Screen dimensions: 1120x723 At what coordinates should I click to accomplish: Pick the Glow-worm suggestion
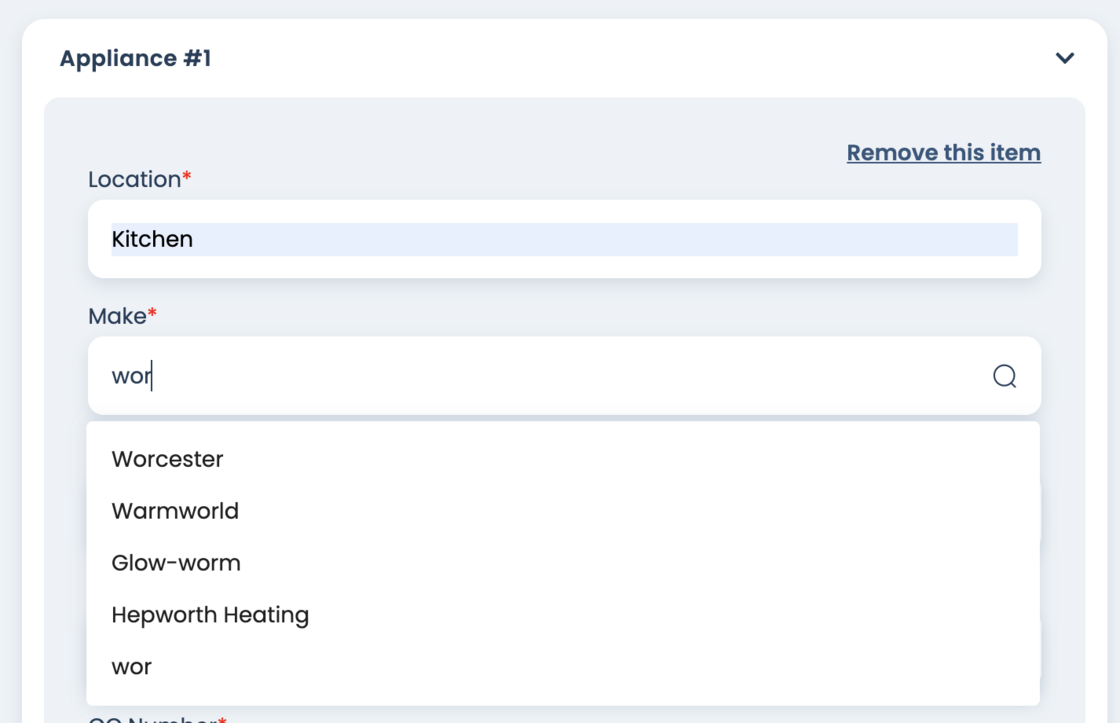coord(176,563)
